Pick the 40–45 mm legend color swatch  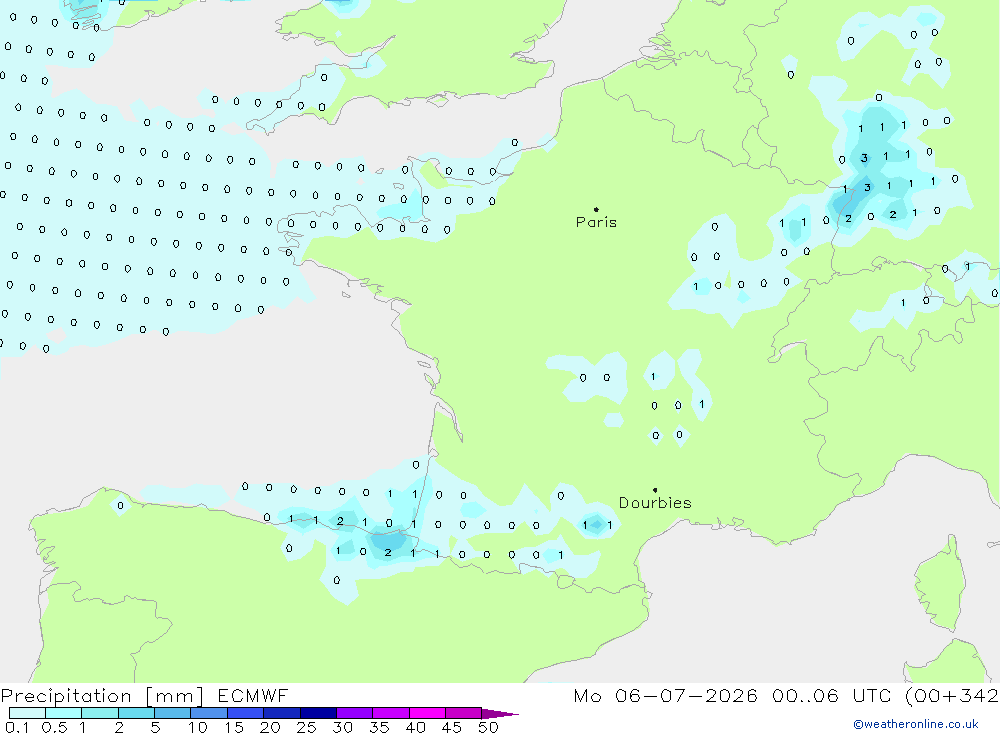[x=427, y=713]
